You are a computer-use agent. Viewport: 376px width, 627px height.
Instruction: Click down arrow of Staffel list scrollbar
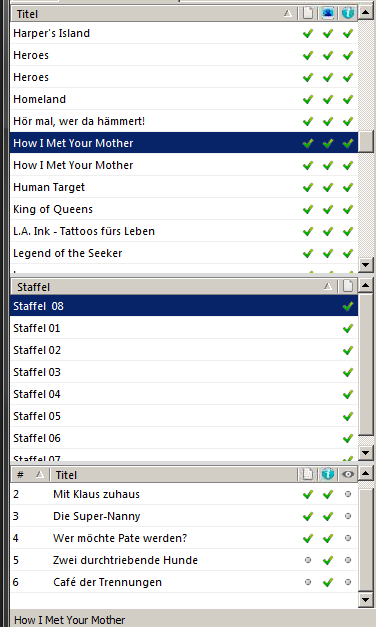pyautogui.click(x=366, y=453)
